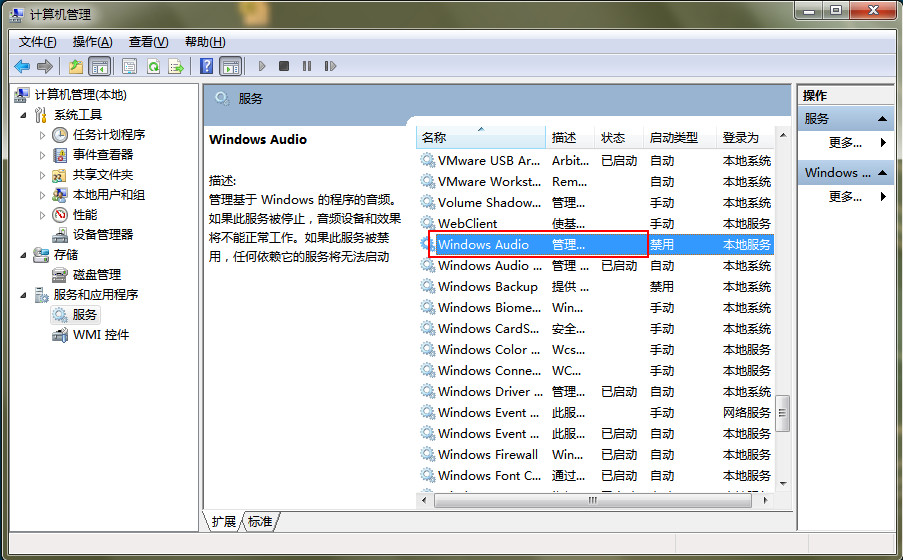Select the Windows Backup service row
The image size is (903, 560).
(x=595, y=286)
